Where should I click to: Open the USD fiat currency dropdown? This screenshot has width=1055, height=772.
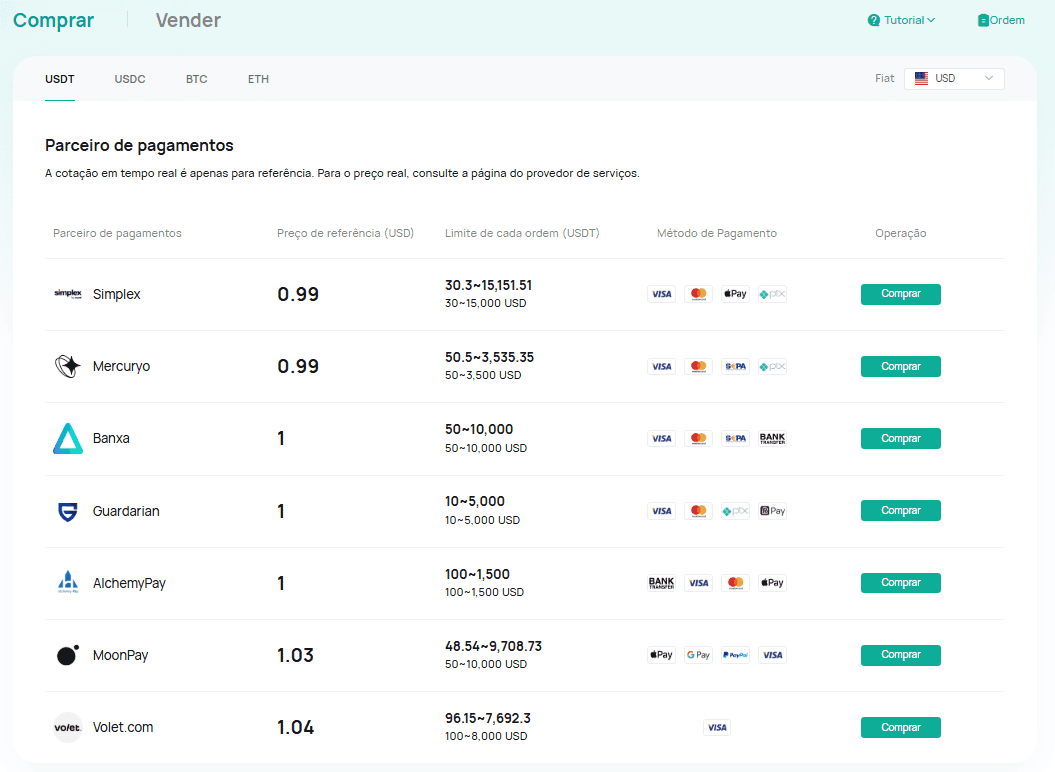[954, 79]
